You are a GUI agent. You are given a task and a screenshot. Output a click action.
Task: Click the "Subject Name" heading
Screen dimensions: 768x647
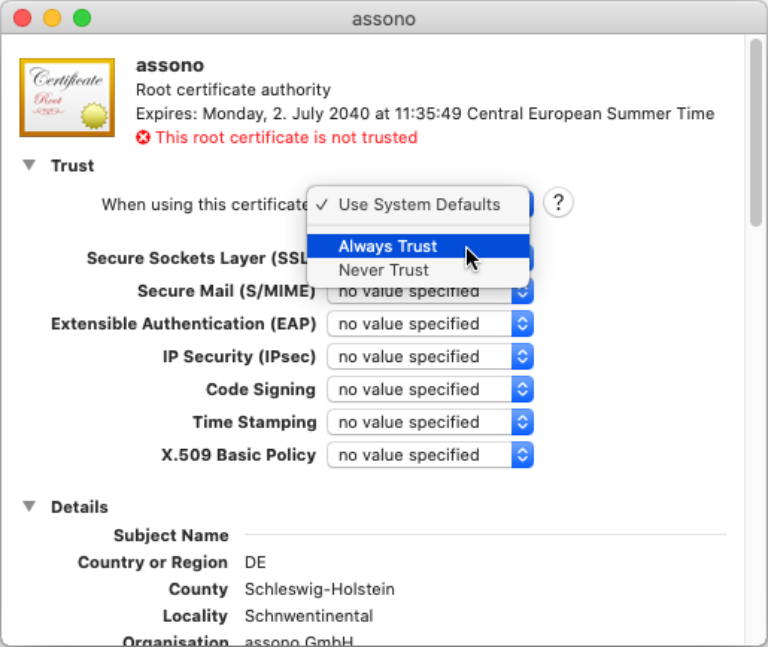pyautogui.click(x=171, y=535)
